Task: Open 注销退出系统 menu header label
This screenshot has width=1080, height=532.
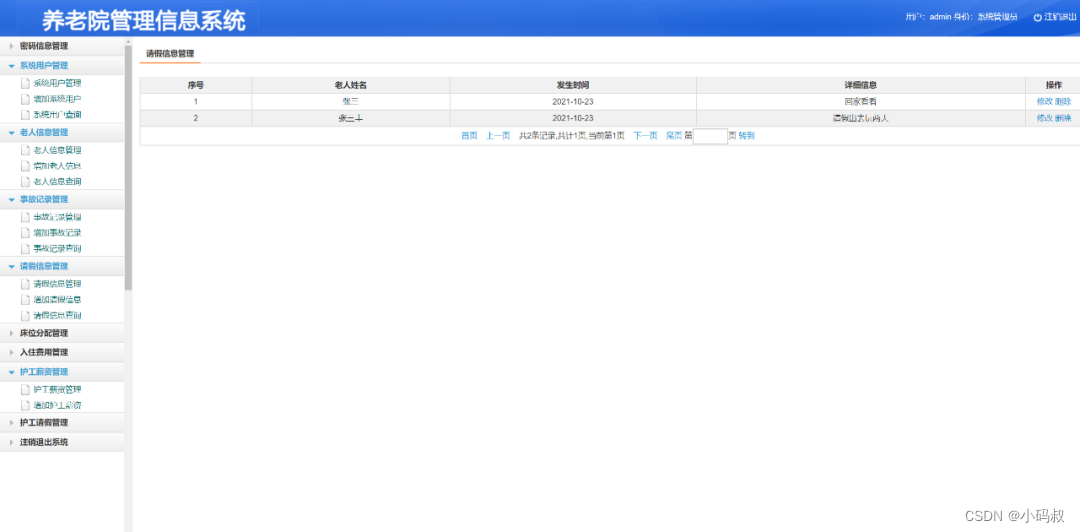Action: 43,442
